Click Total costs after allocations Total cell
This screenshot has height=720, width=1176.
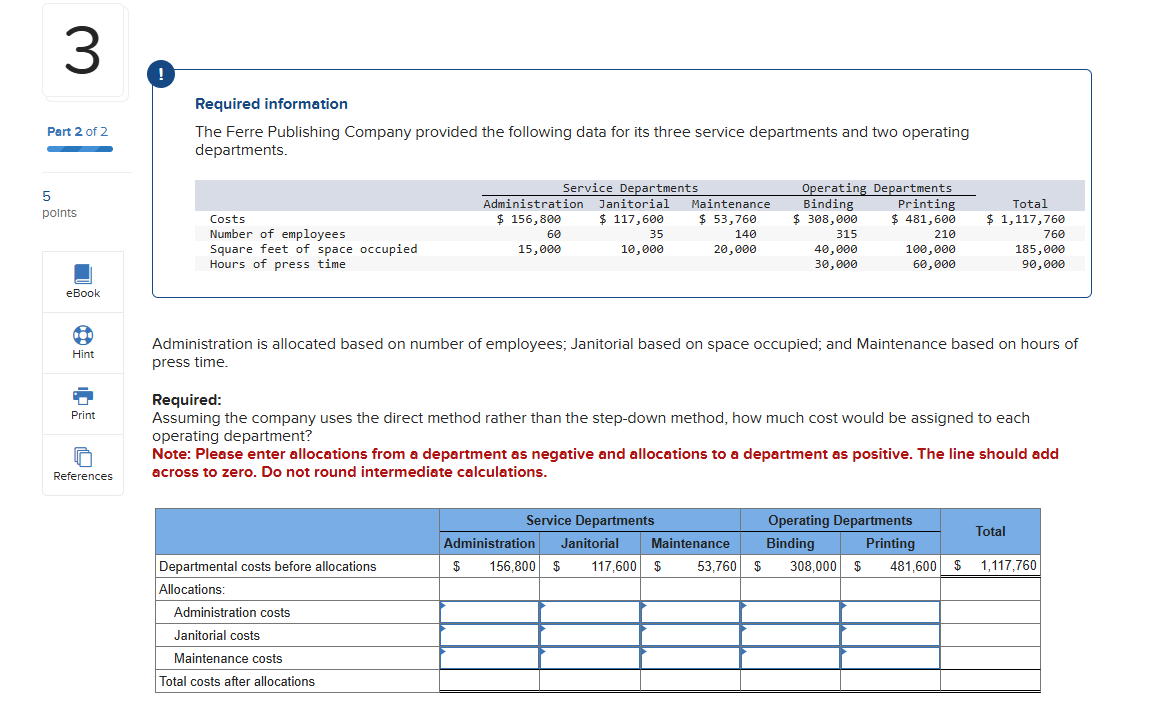point(990,681)
